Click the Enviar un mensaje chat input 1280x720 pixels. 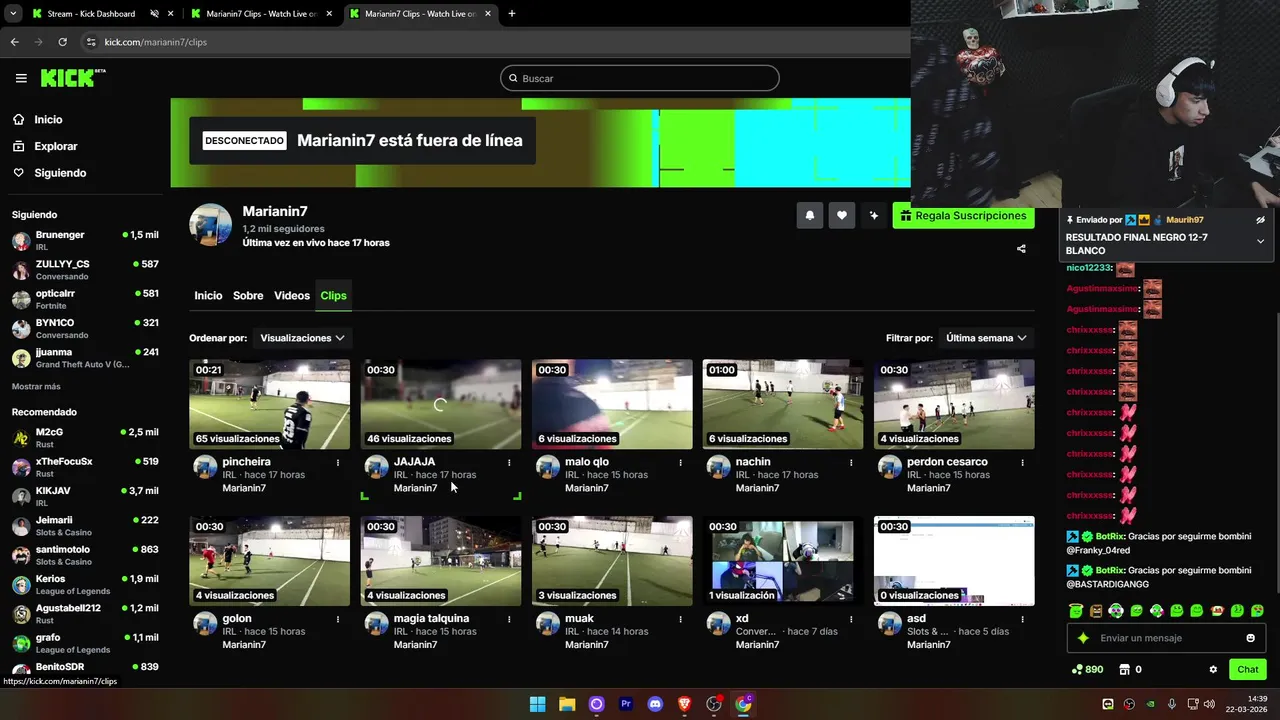coord(1165,638)
